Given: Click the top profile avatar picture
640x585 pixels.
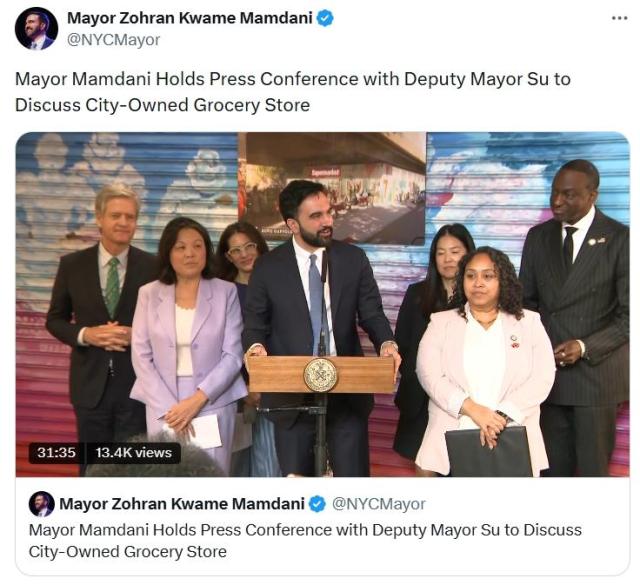Looking at the screenshot, I should tap(36, 29).
